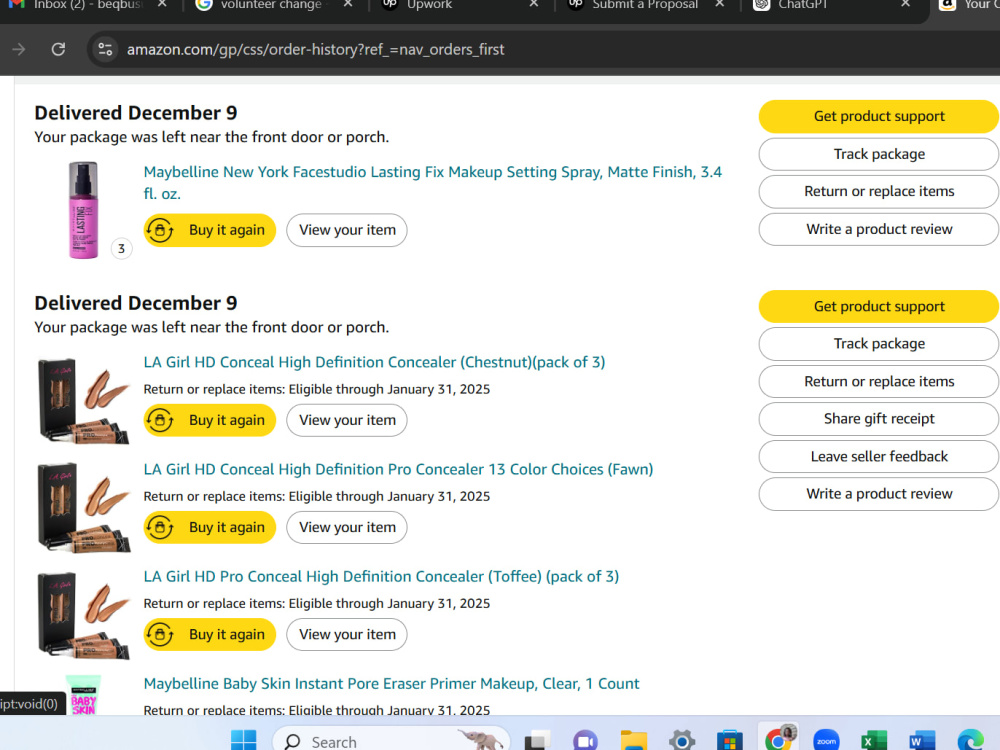
Task: Open Settings gear from the taskbar
Action: click(x=682, y=741)
